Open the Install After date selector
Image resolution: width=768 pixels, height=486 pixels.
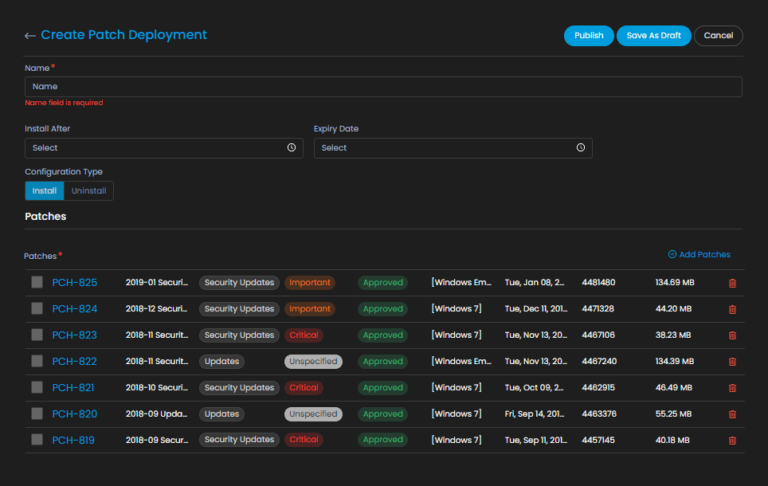[x=163, y=148]
